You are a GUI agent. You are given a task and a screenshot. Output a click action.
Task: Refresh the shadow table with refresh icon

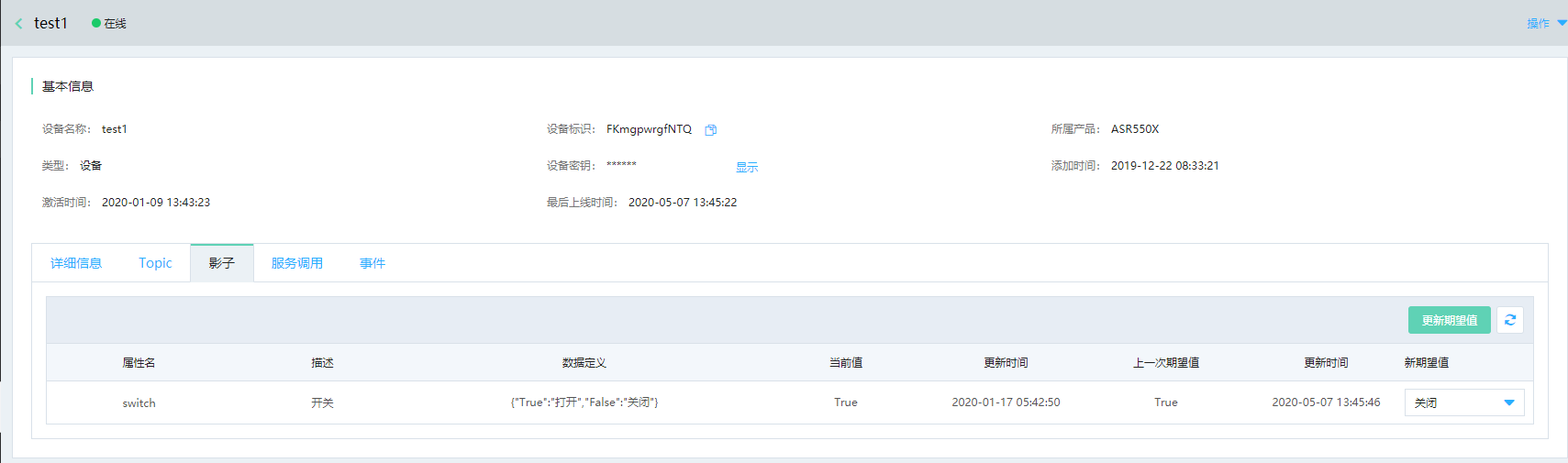(x=1510, y=320)
